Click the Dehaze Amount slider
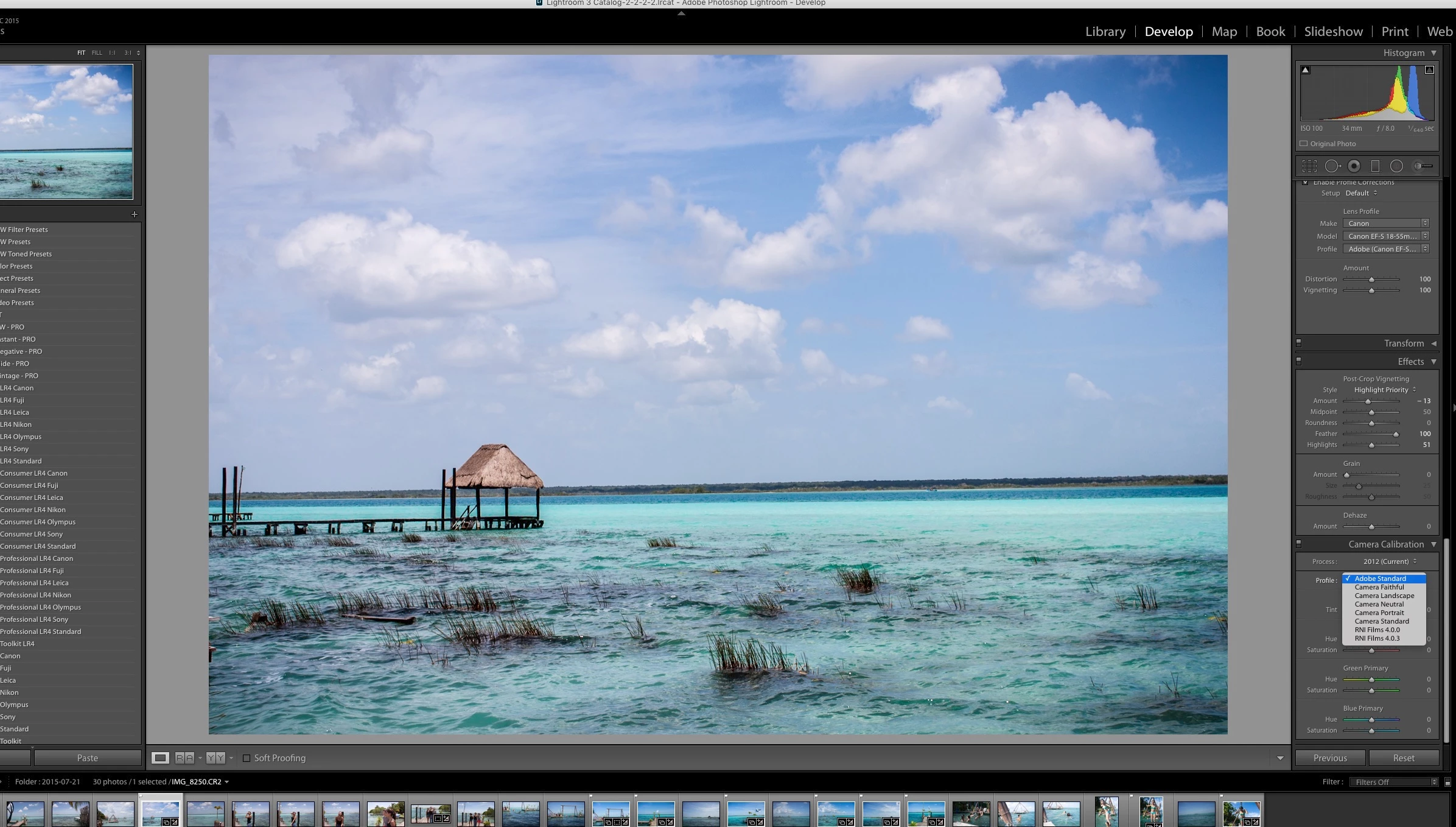The height and width of the screenshot is (827, 1456). click(x=1371, y=526)
